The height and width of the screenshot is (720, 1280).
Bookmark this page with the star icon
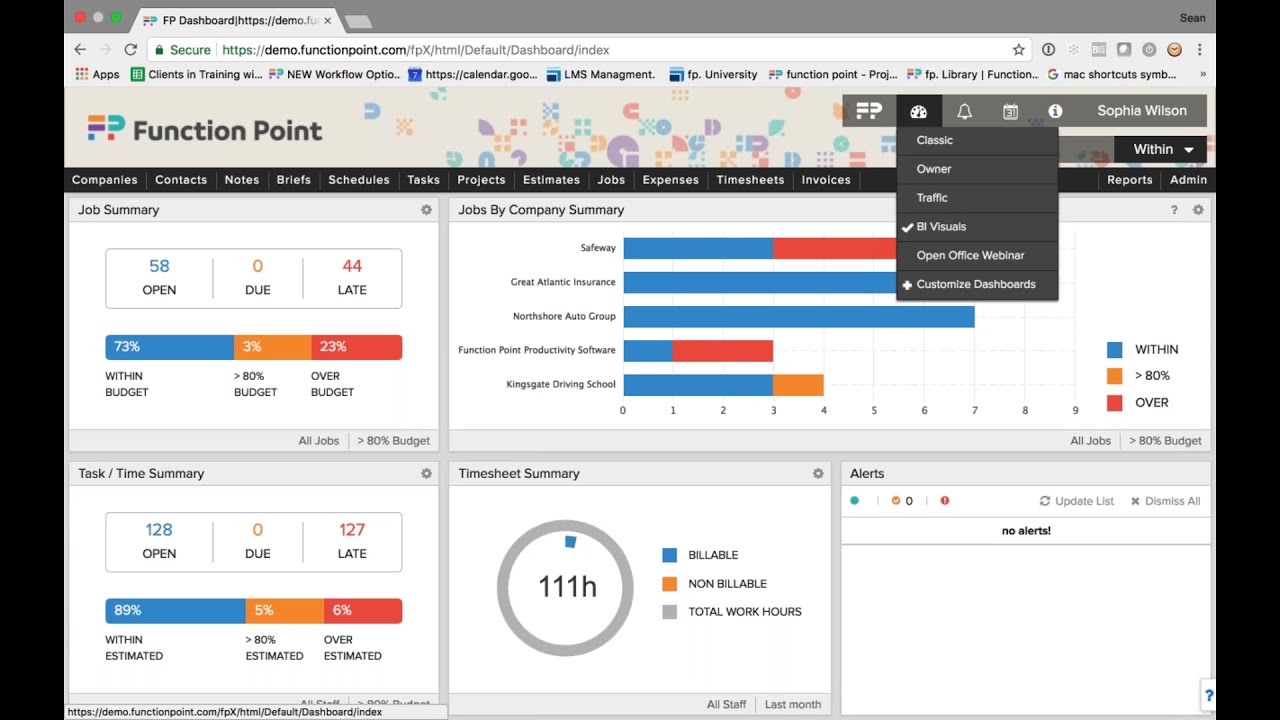coord(1019,50)
